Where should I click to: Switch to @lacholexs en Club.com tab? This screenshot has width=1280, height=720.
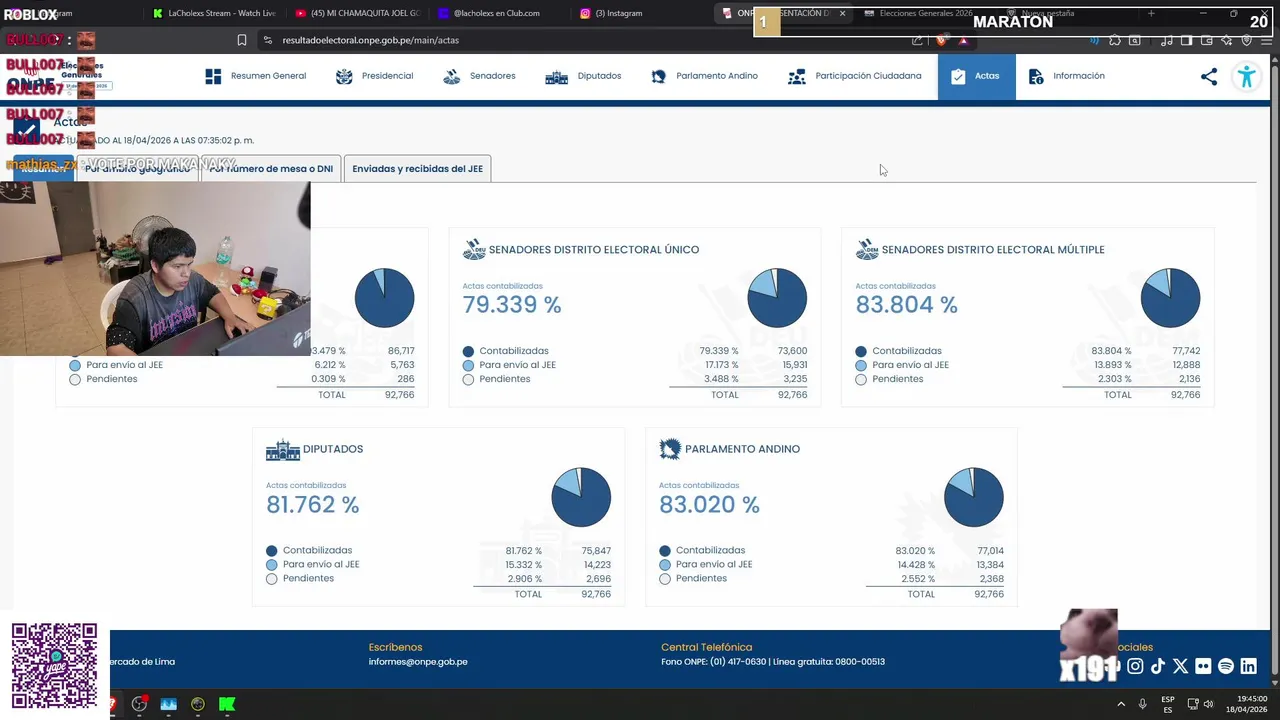500,13
